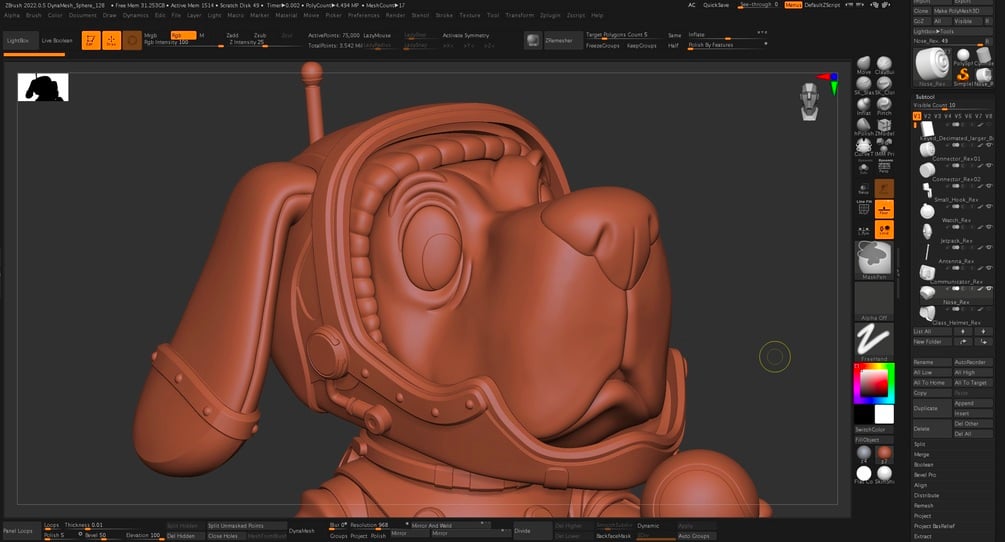This screenshot has height=542, width=1005.
Task: Expand the Merge section
Action: 922,454
